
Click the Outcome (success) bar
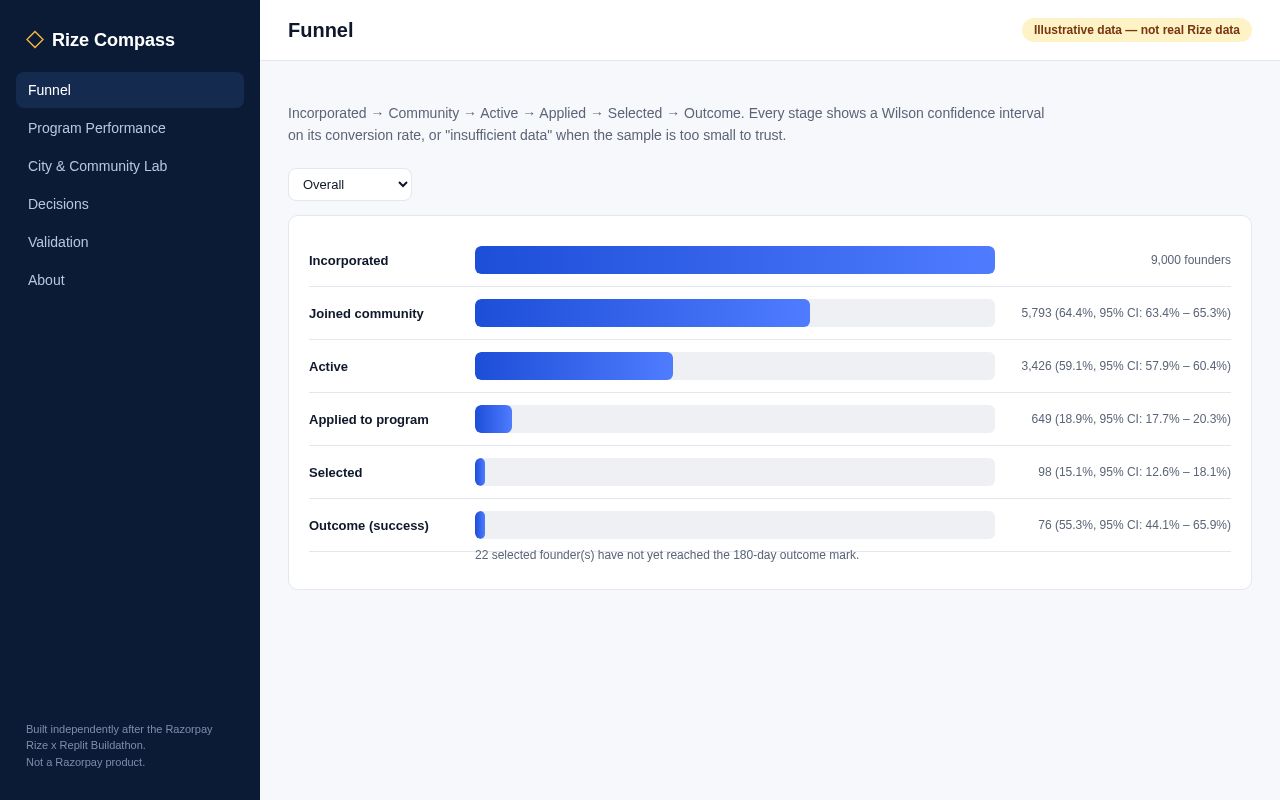pos(480,525)
